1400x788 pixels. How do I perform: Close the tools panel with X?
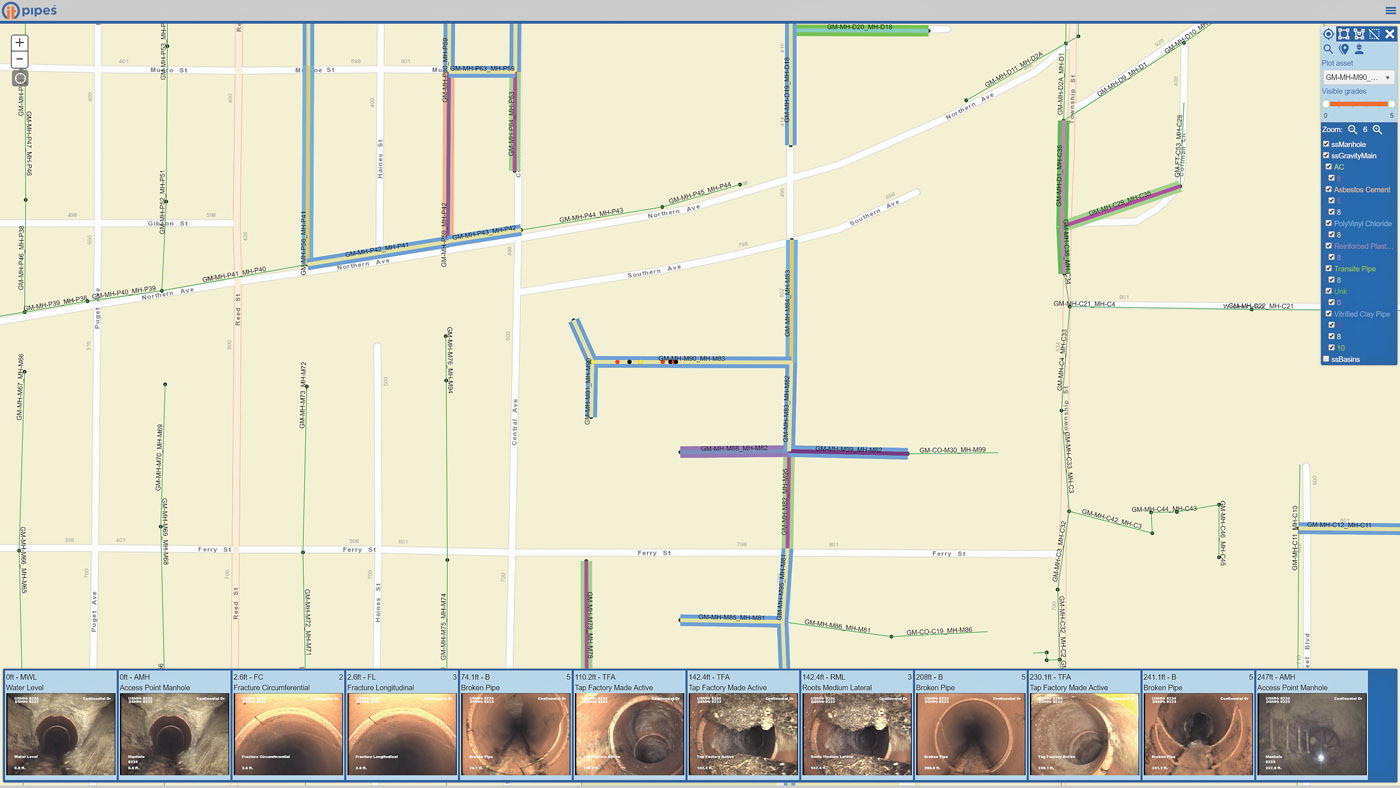[1389, 34]
